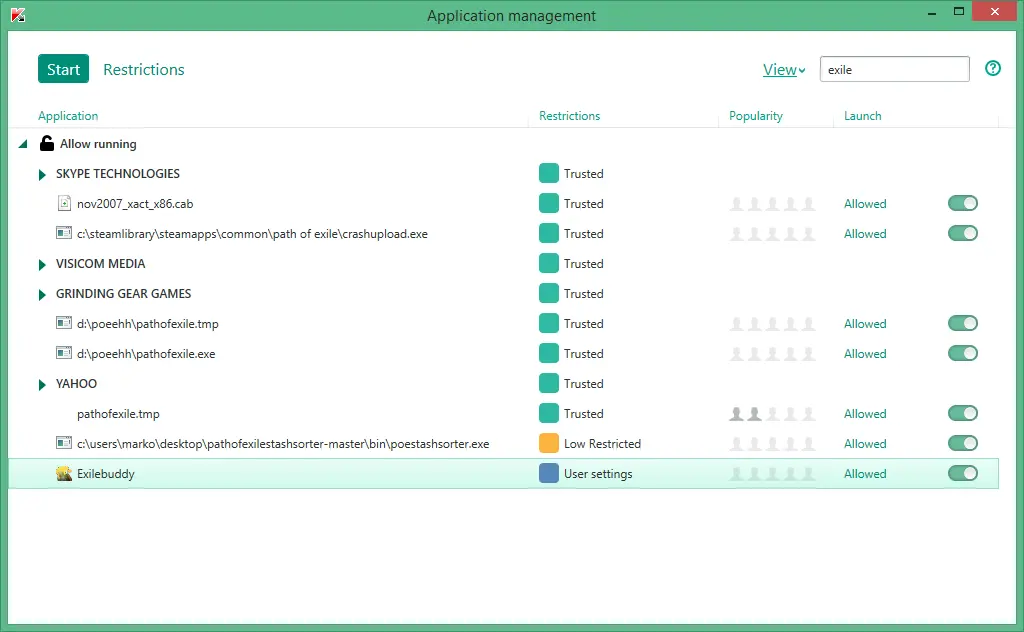Click Allowed link for poestashsorter.exe
Viewport: 1024px width, 632px height.
865,444
